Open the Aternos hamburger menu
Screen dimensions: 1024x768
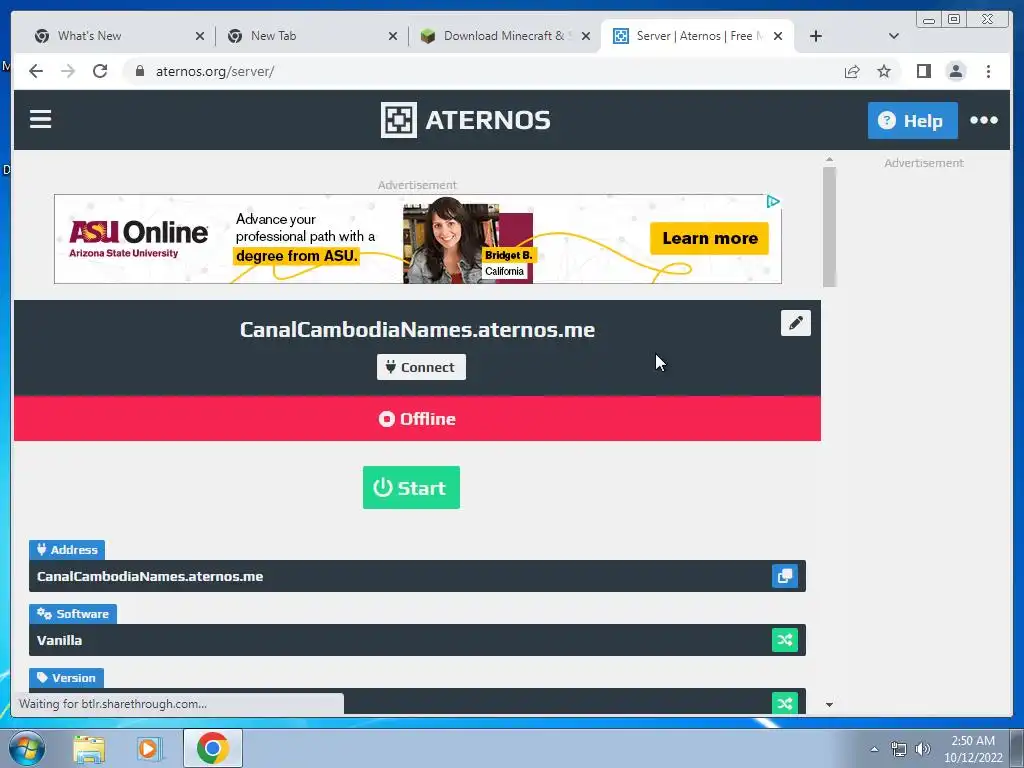click(40, 120)
